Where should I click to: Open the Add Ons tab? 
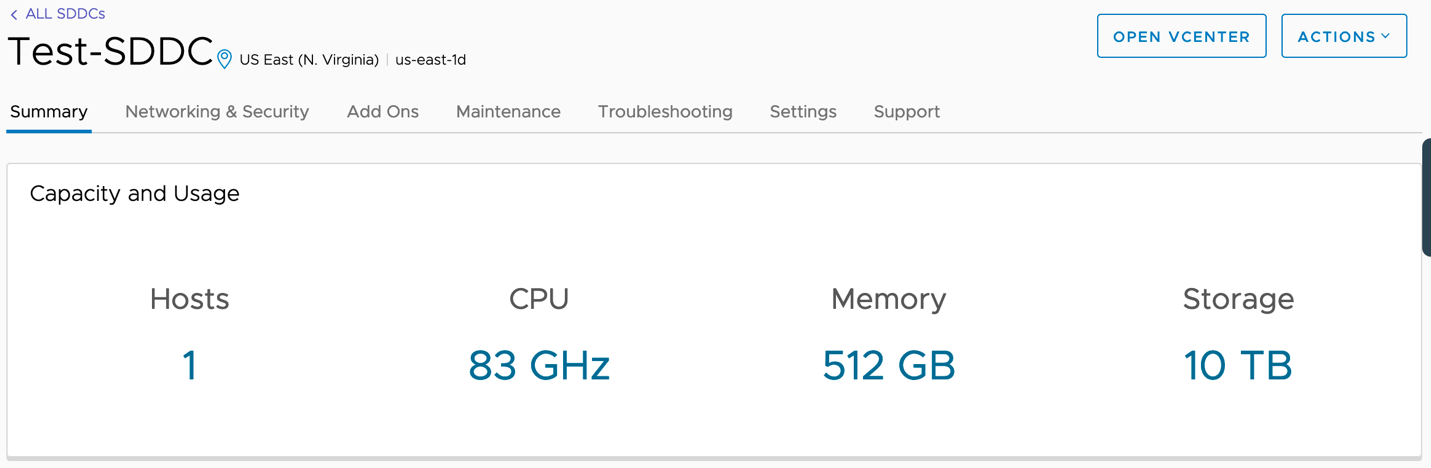coord(383,112)
